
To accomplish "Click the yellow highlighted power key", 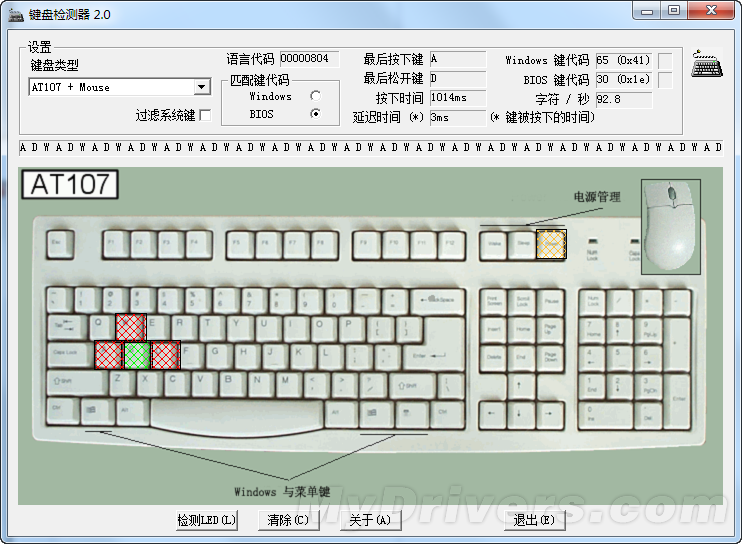I will pyautogui.click(x=551, y=244).
